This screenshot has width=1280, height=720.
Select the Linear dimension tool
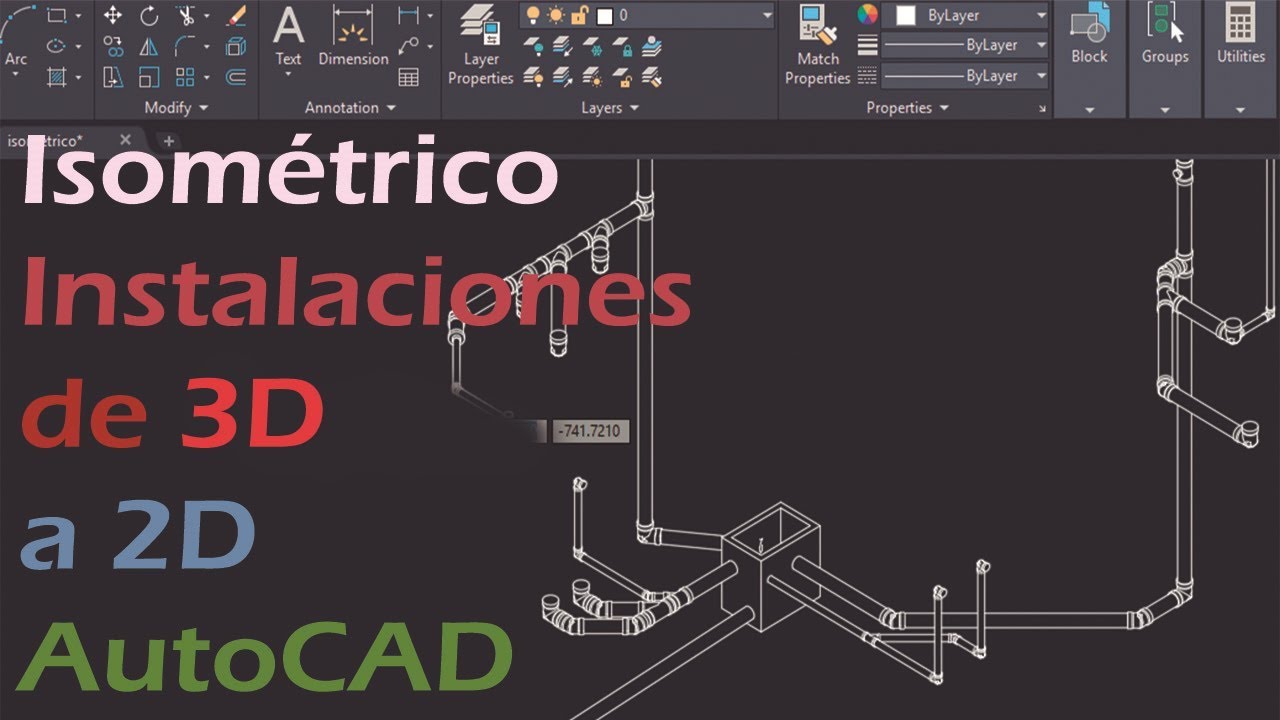pos(408,15)
